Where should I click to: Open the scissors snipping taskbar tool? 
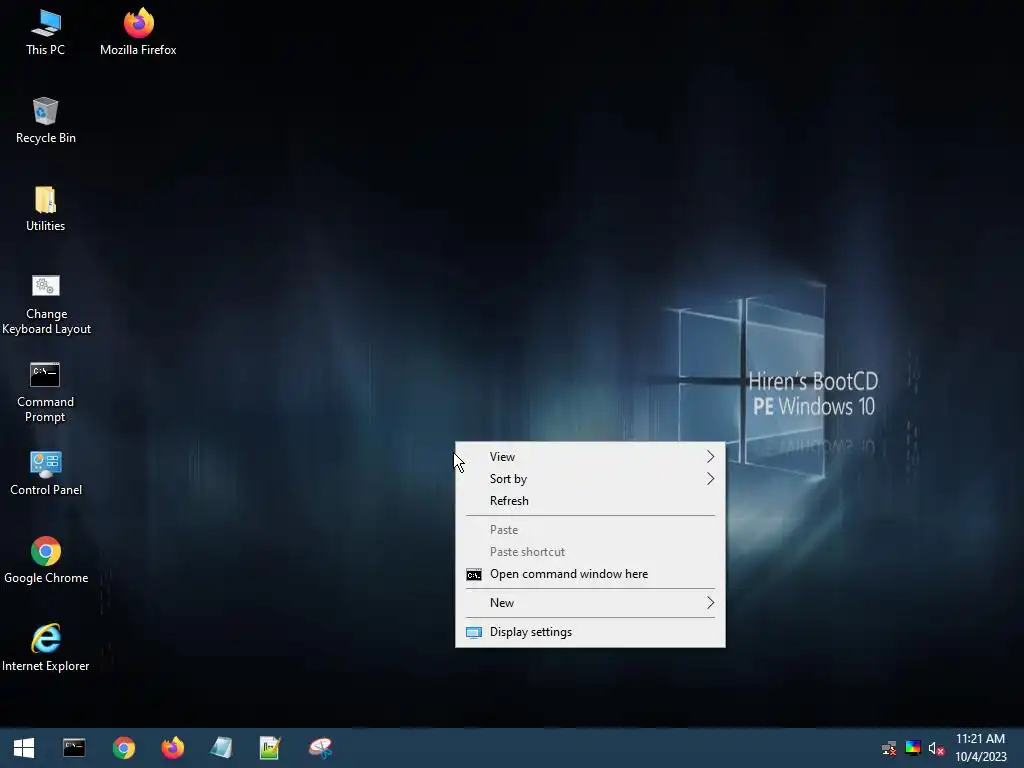click(320, 748)
